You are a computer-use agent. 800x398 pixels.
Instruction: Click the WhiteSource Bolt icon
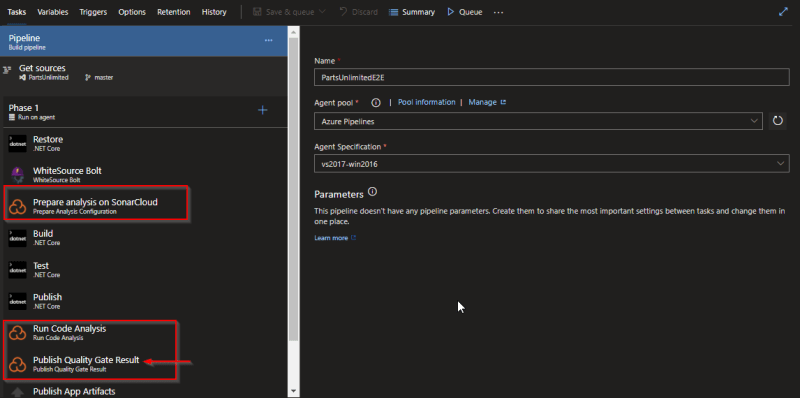click(18, 175)
